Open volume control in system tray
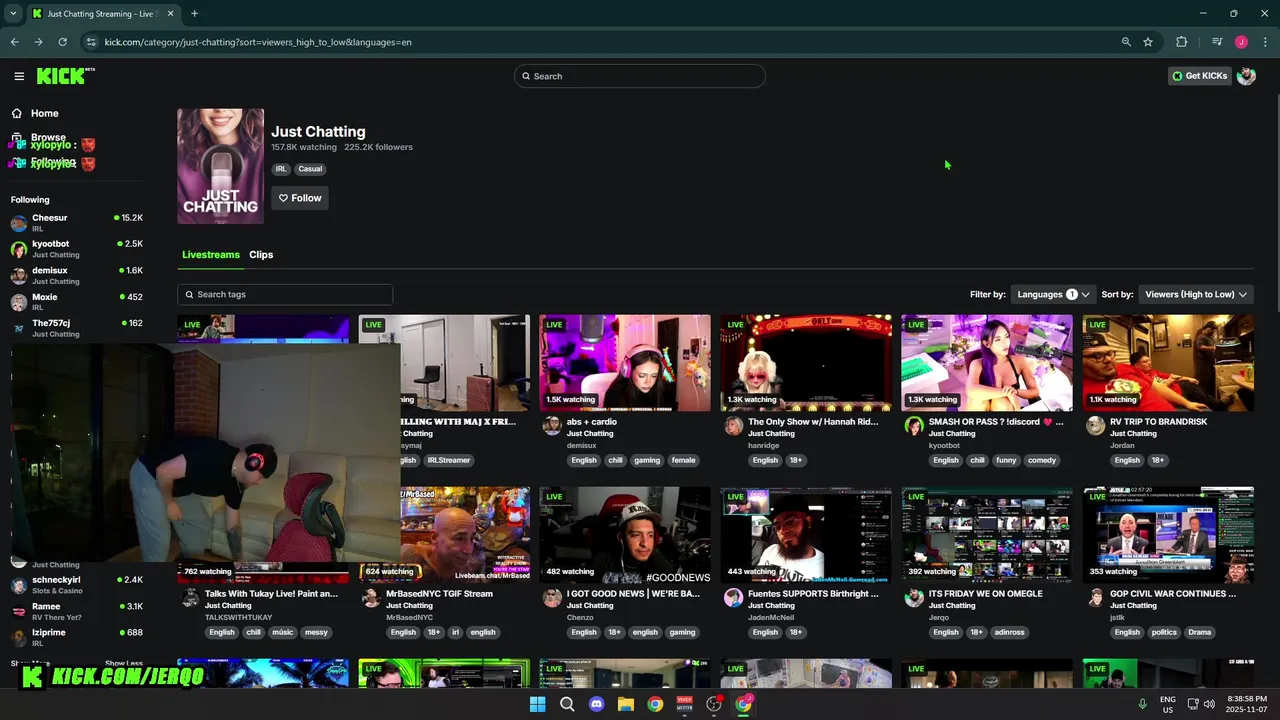This screenshot has height=720, width=1280. click(1209, 704)
